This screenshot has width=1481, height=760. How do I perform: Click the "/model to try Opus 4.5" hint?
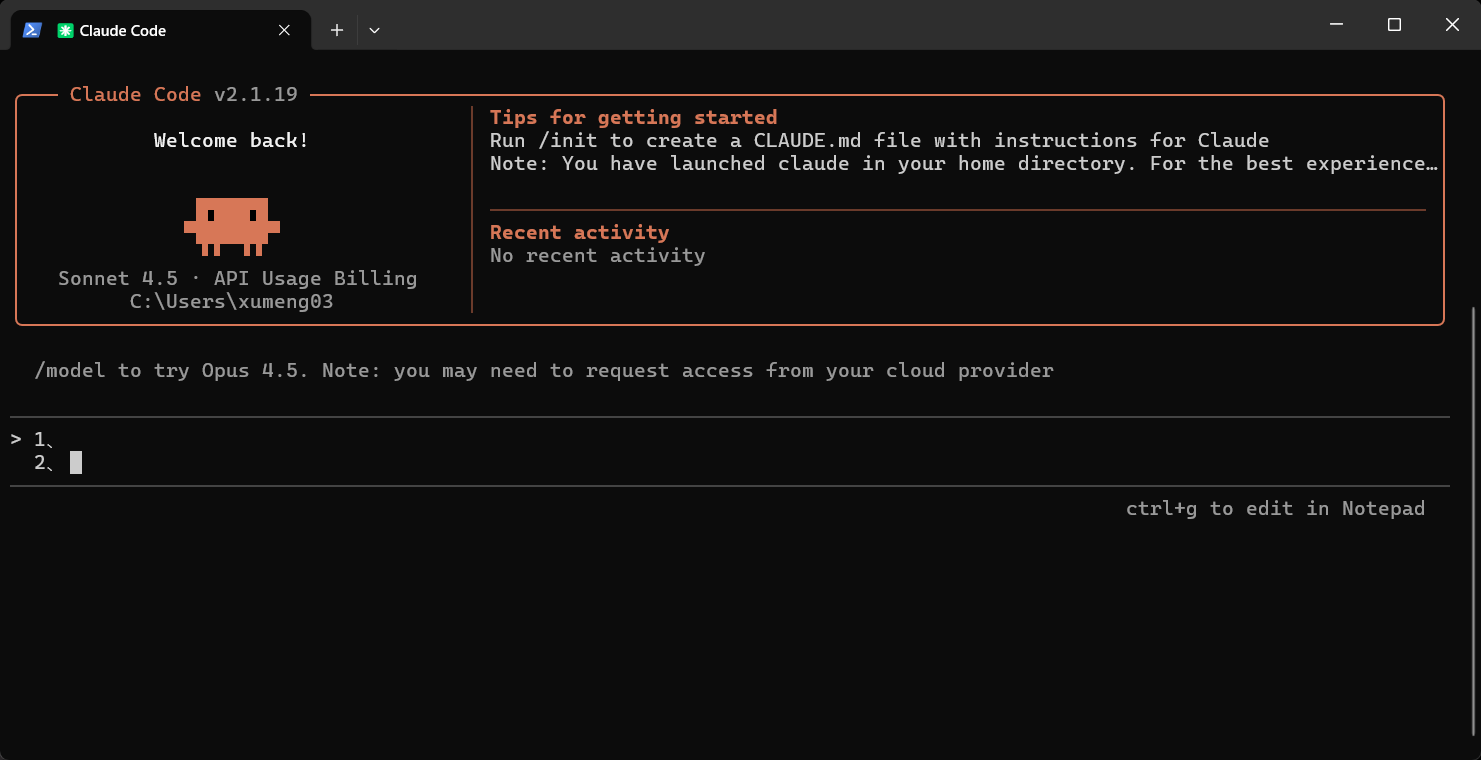544,370
